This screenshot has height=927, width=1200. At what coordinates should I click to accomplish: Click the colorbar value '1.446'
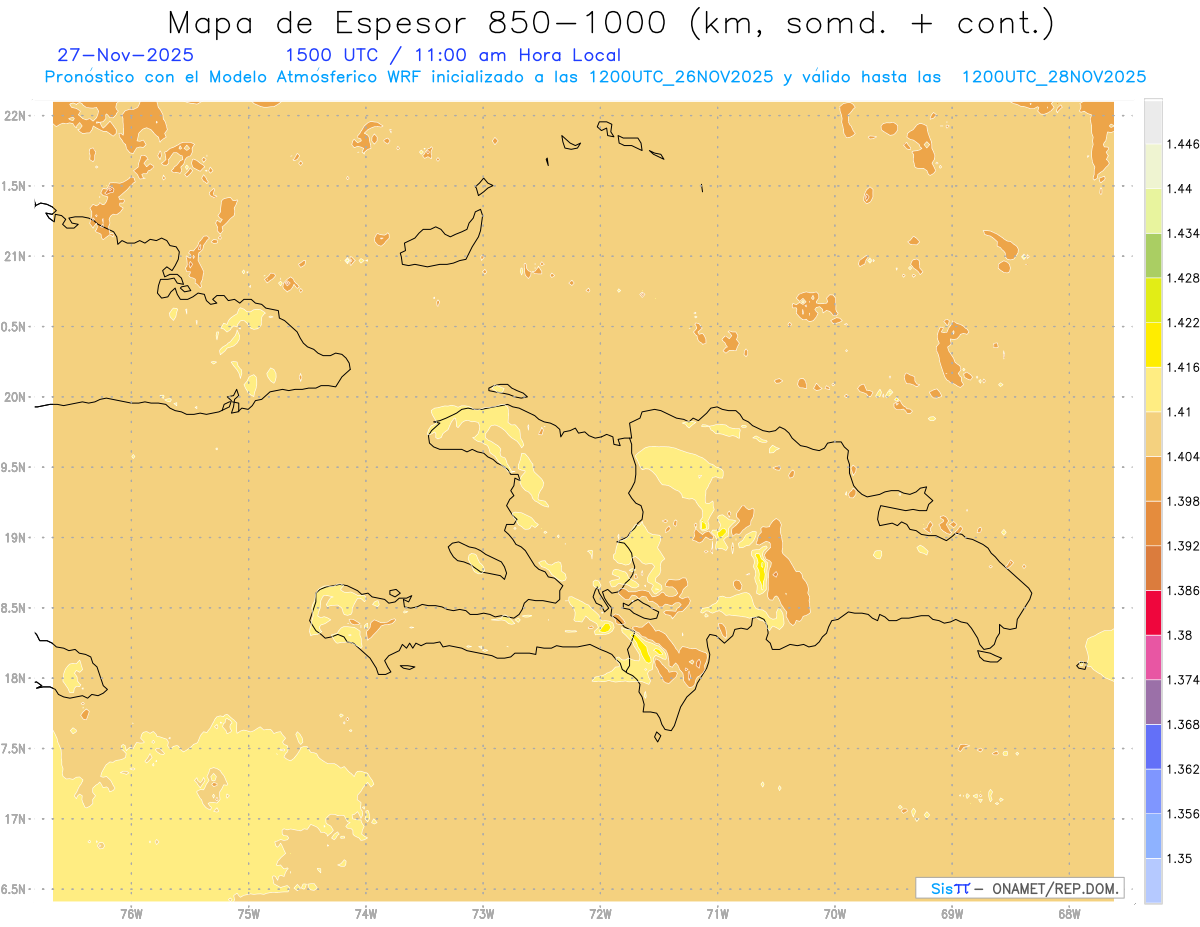[x=1183, y=144]
